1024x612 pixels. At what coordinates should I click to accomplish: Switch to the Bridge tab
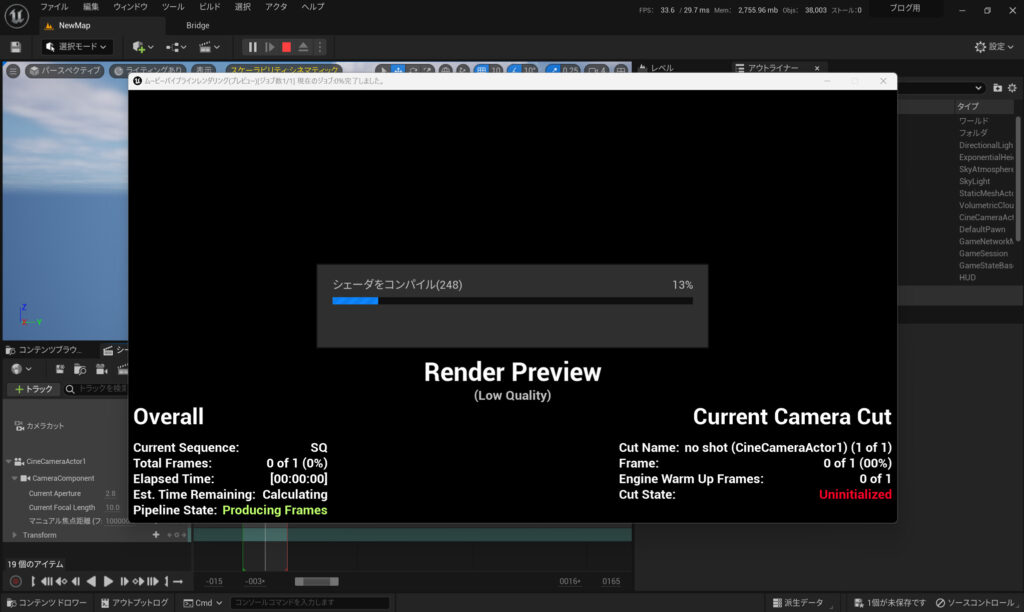tap(198, 25)
